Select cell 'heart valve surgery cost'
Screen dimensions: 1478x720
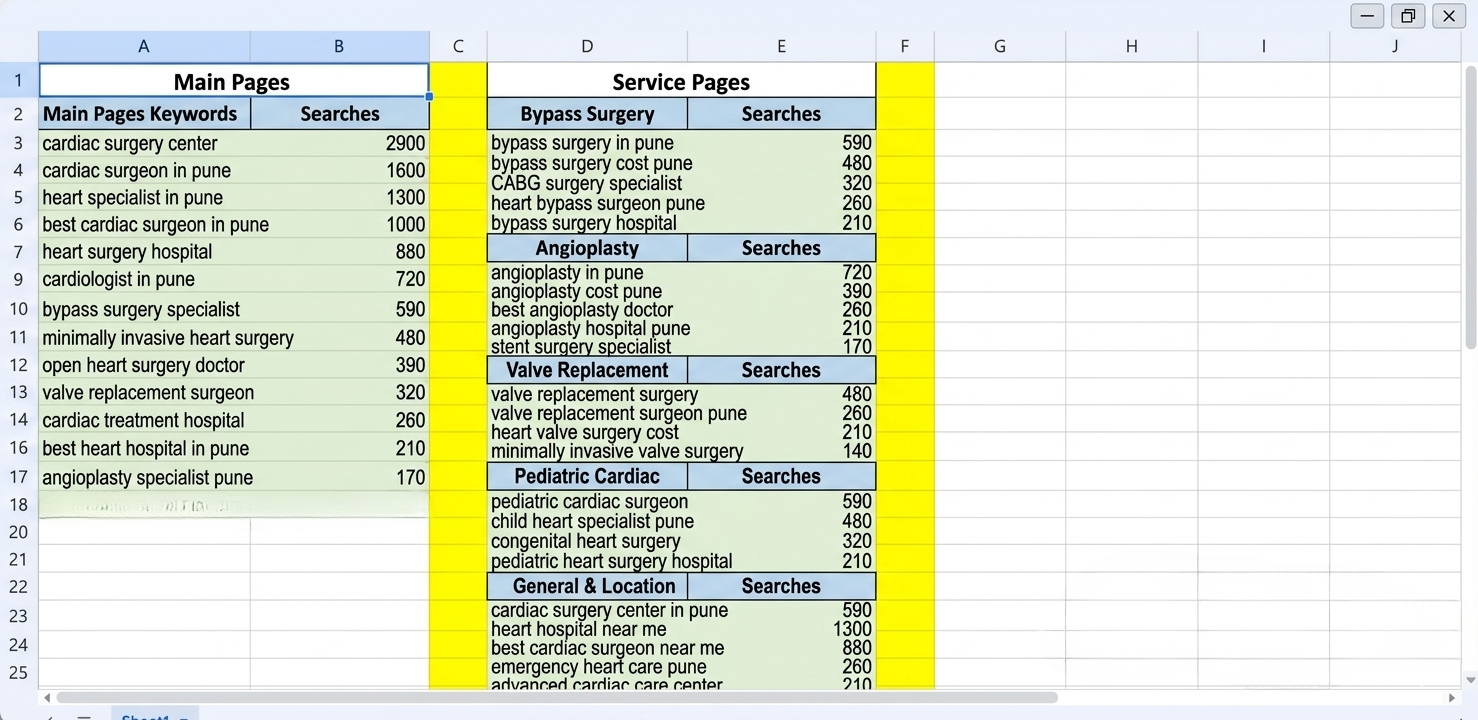point(584,432)
